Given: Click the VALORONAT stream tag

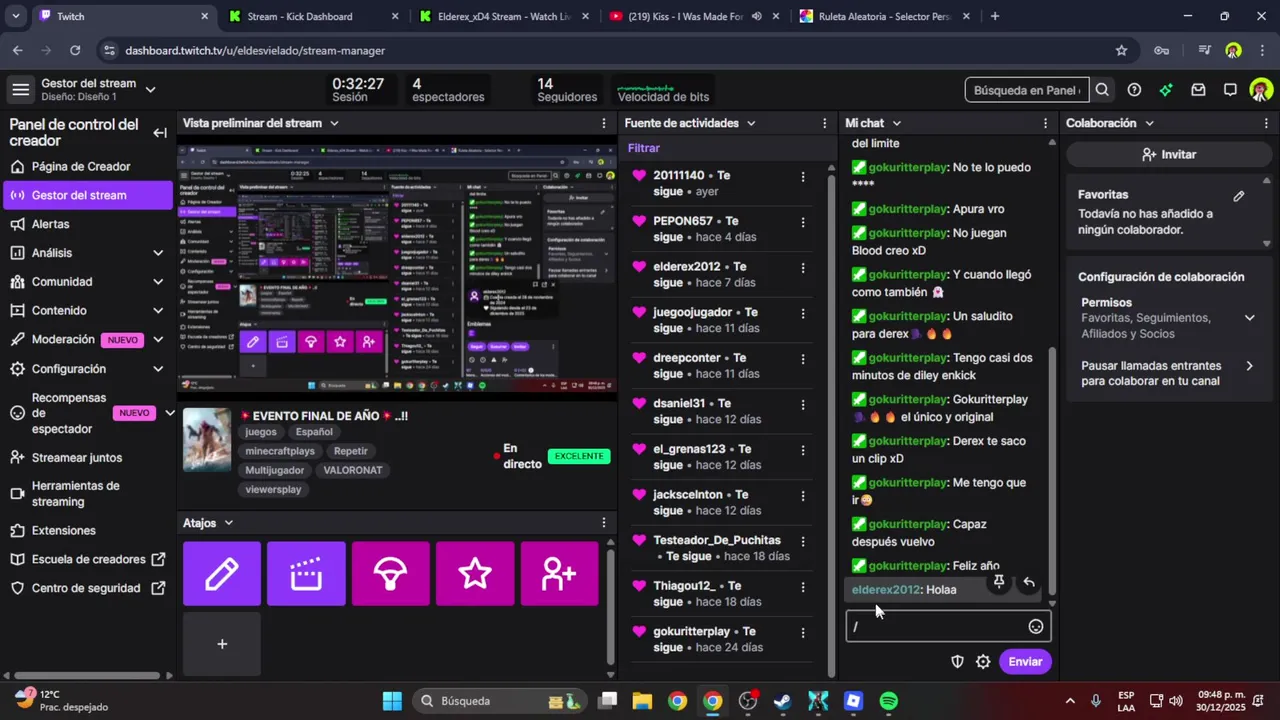Looking at the screenshot, I should (354, 470).
